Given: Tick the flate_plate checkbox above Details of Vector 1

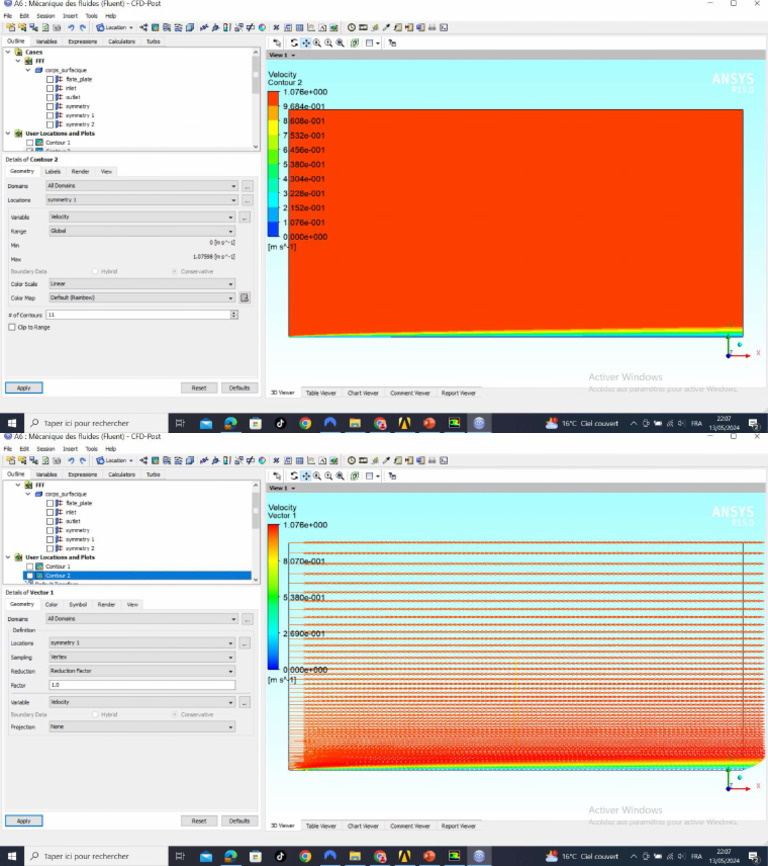Looking at the screenshot, I should click(x=50, y=503).
